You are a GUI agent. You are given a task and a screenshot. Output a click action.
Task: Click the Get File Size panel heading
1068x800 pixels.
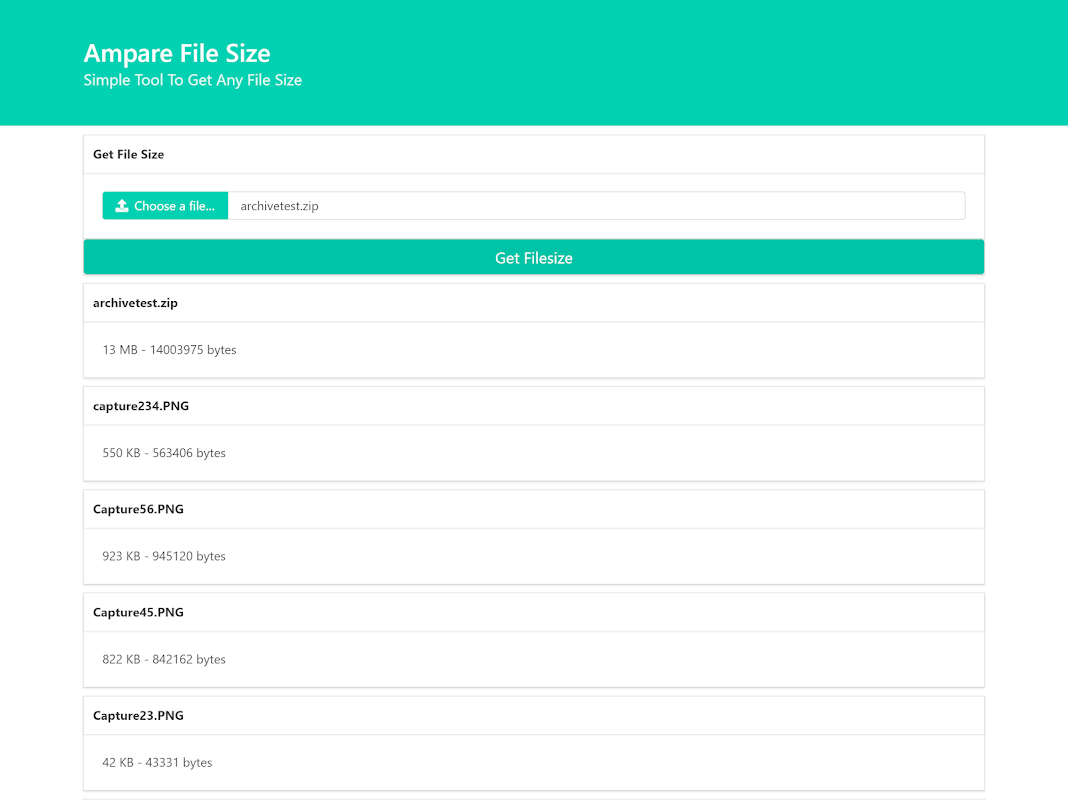coord(129,155)
